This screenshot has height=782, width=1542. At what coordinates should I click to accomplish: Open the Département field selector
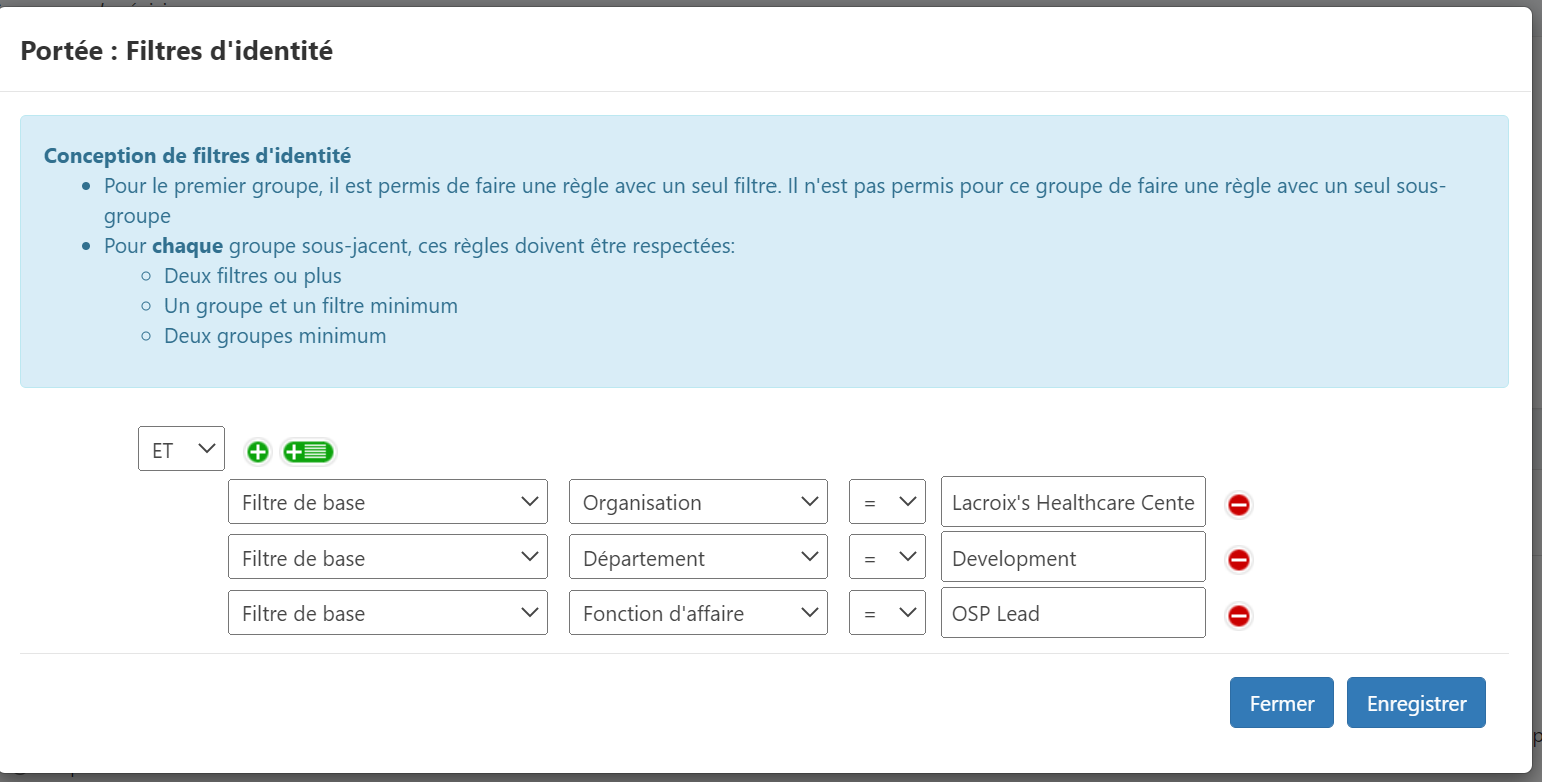(698, 556)
